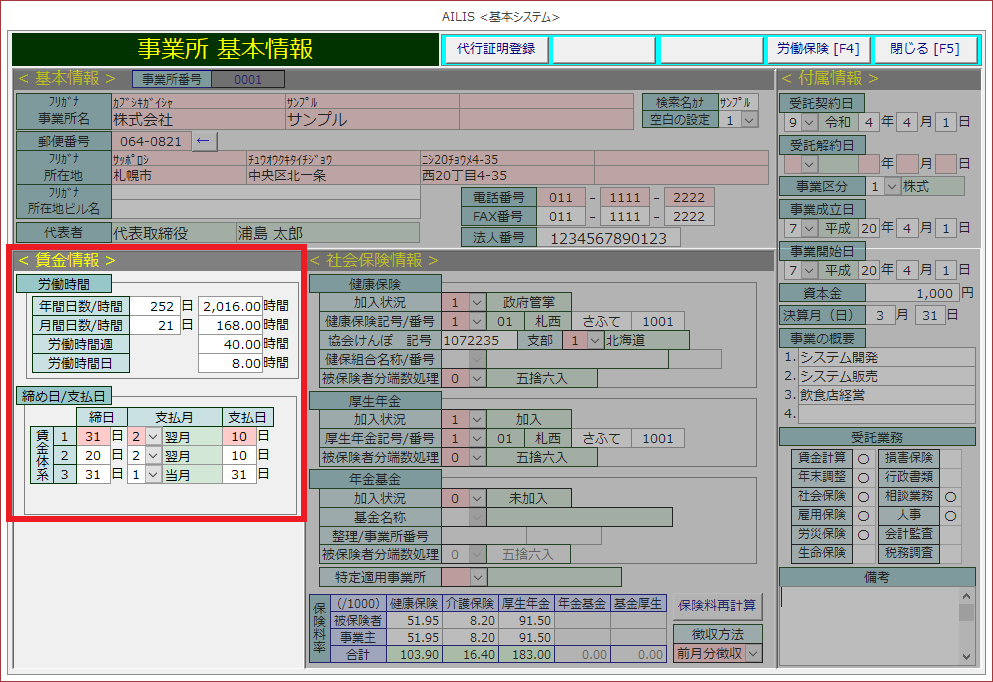Toggle the 賃金計算 circle mark

click(862, 458)
